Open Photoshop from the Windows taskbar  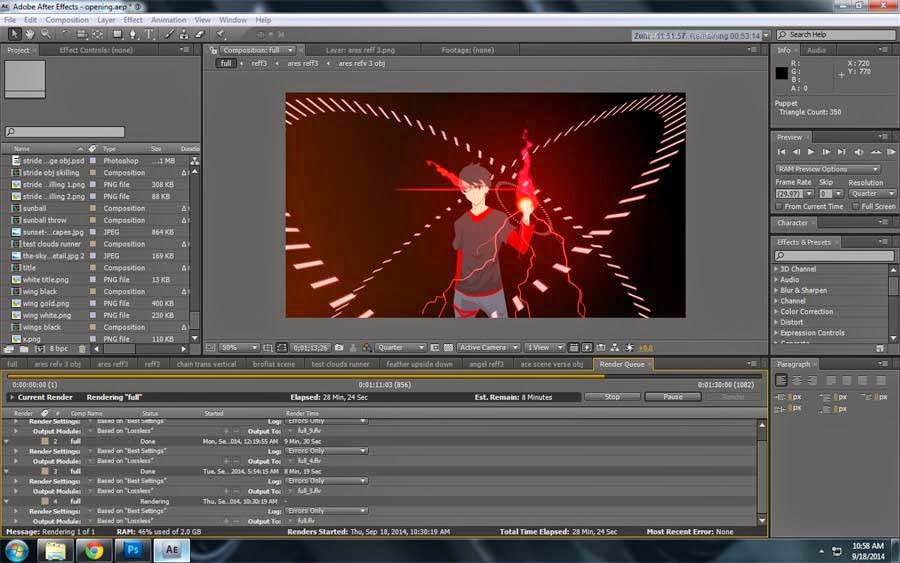point(133,550)
